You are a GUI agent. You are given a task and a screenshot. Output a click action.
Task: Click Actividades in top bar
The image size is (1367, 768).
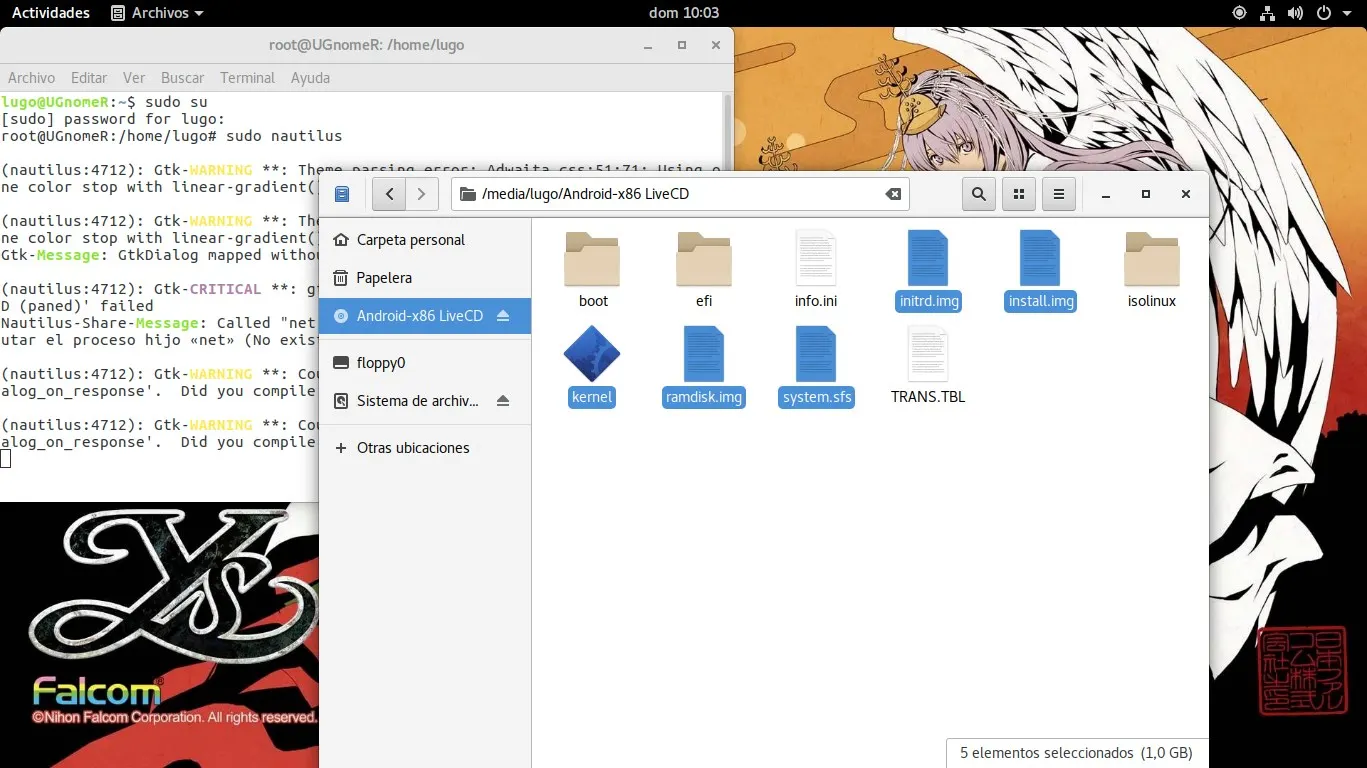click(50, 13)
